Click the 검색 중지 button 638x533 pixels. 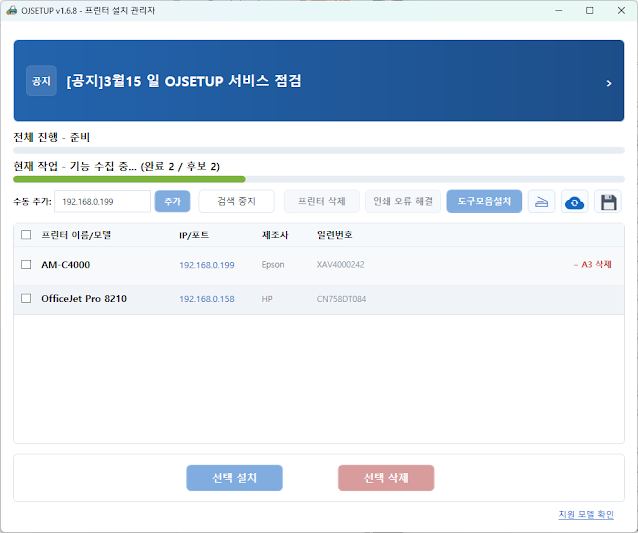[x=236, y=202]
